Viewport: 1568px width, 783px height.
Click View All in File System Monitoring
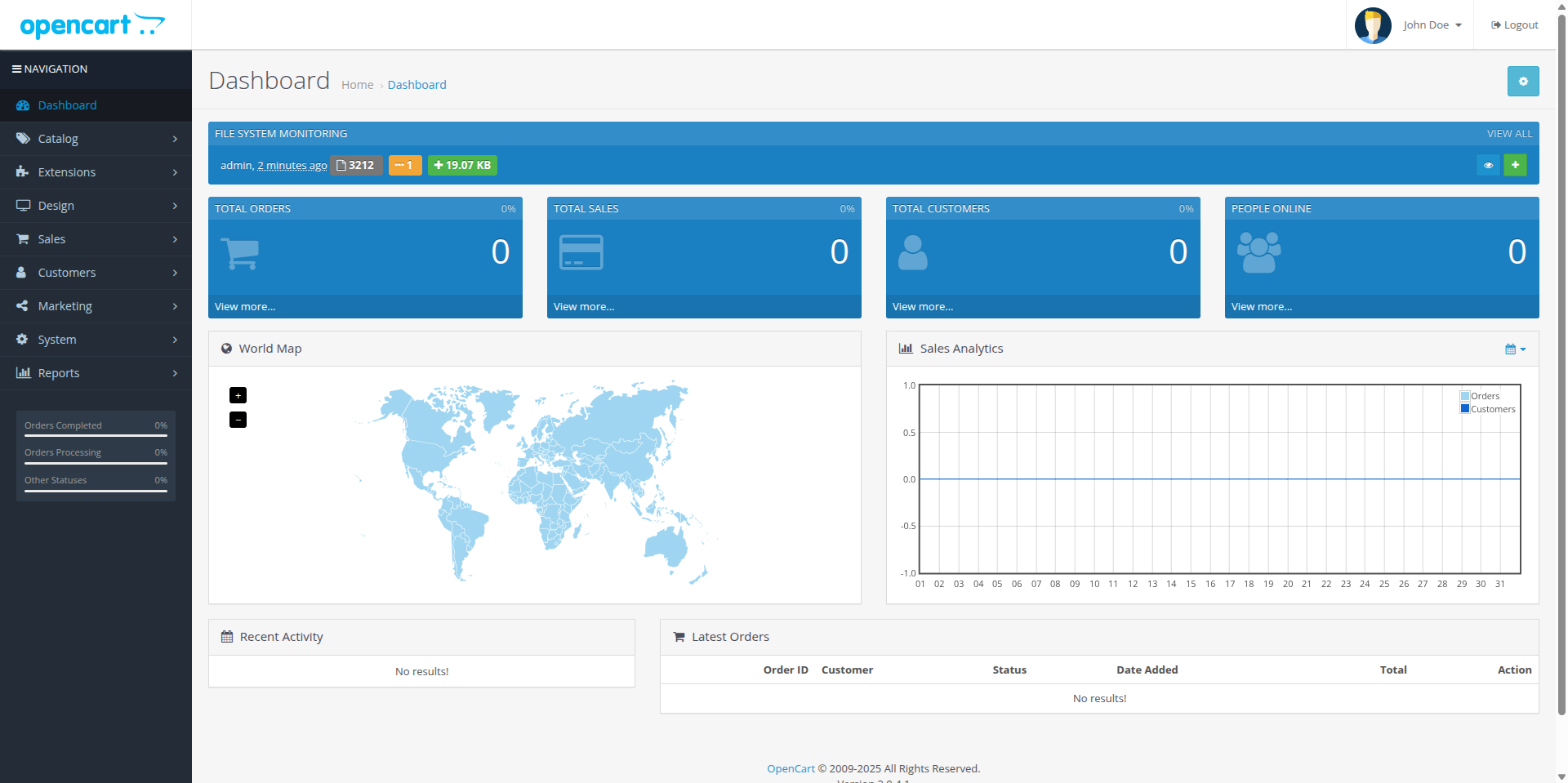[x=1509, y=134]
